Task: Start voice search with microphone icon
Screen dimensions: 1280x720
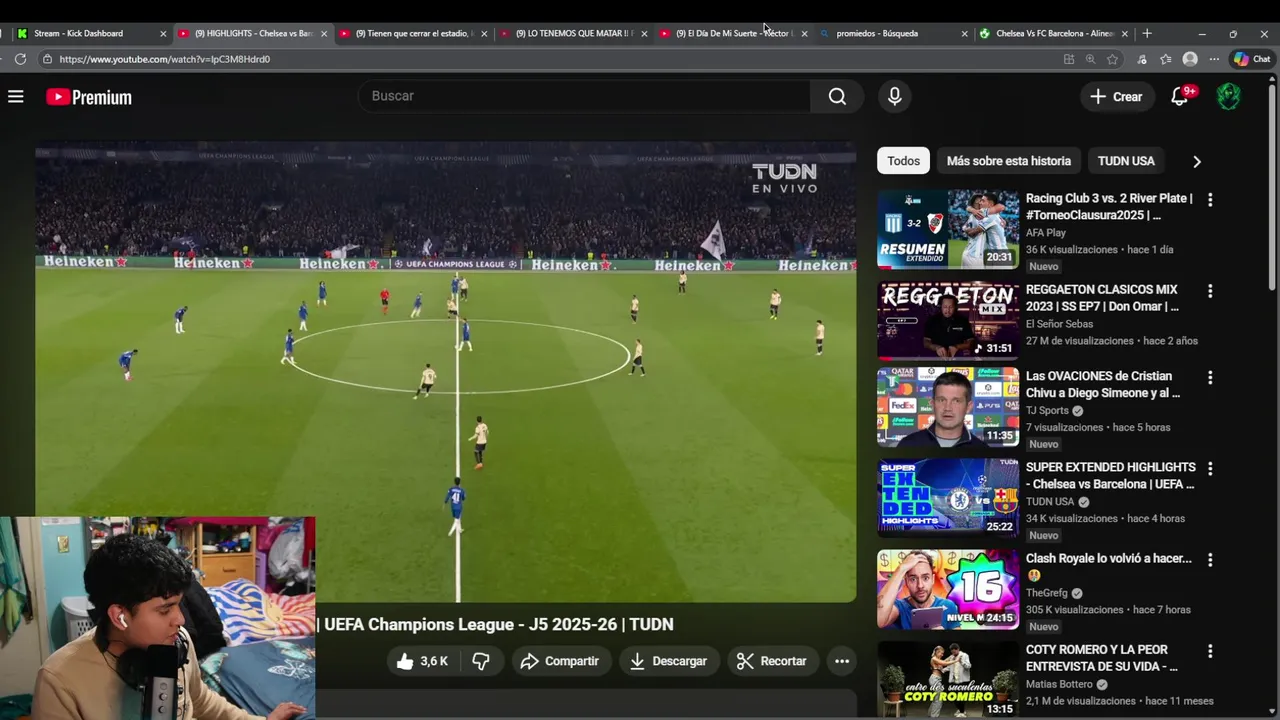Action: pos(895,96)
